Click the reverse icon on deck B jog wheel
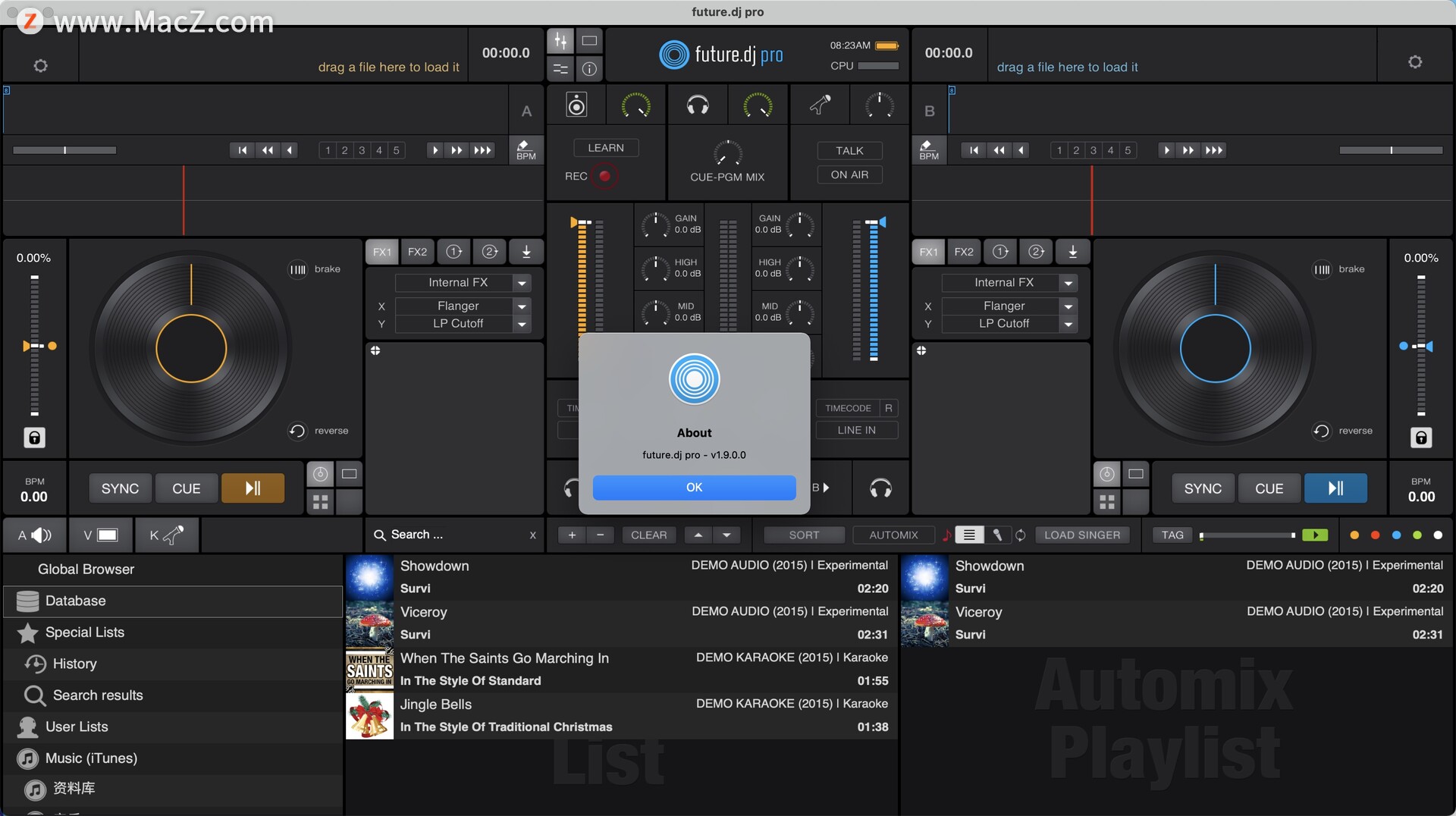 1320,431
